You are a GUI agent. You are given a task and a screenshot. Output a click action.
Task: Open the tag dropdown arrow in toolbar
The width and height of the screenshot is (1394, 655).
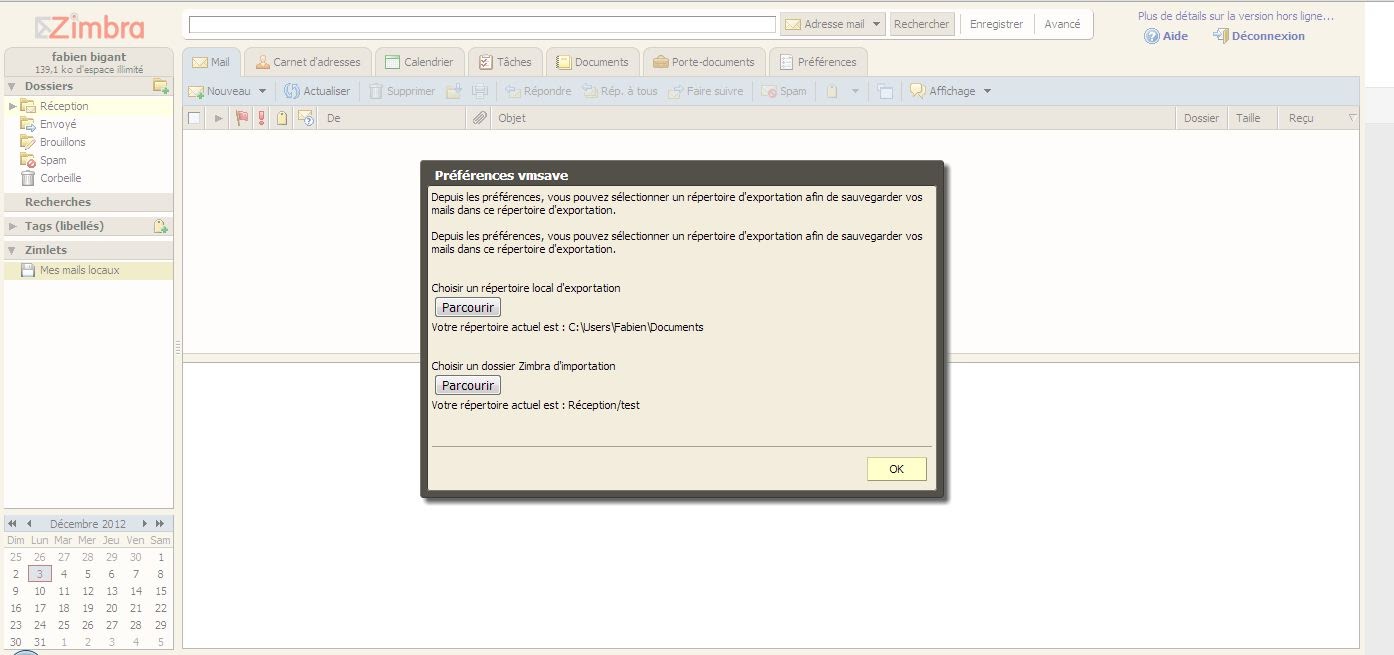click(855, 91)
